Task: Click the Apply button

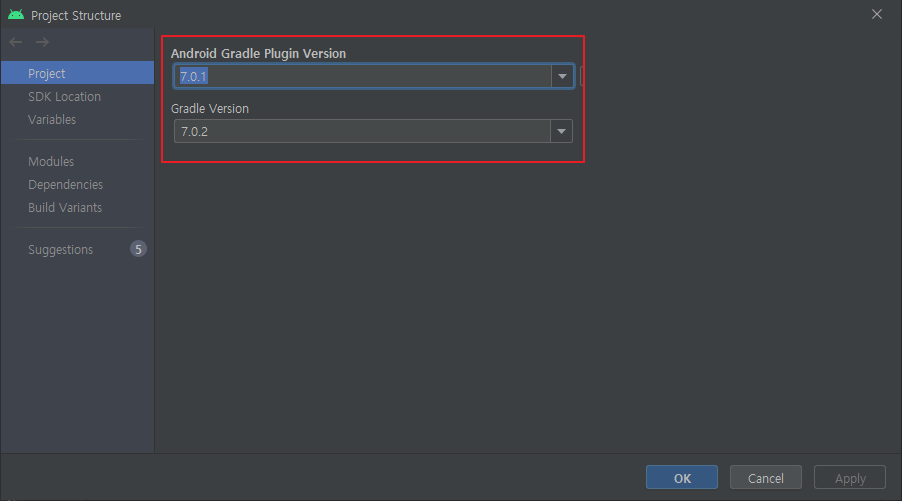Action: 850,477
